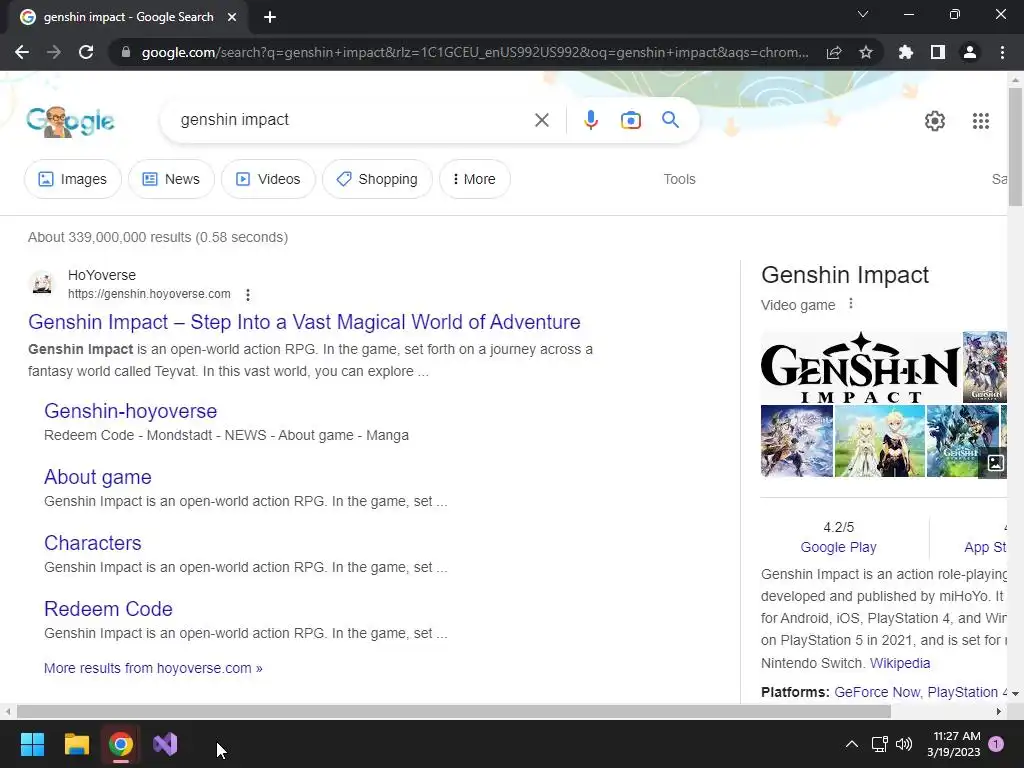Go back to the previous page
Viewport: 1024px width, 768px height.
click(x=22, y=52)
